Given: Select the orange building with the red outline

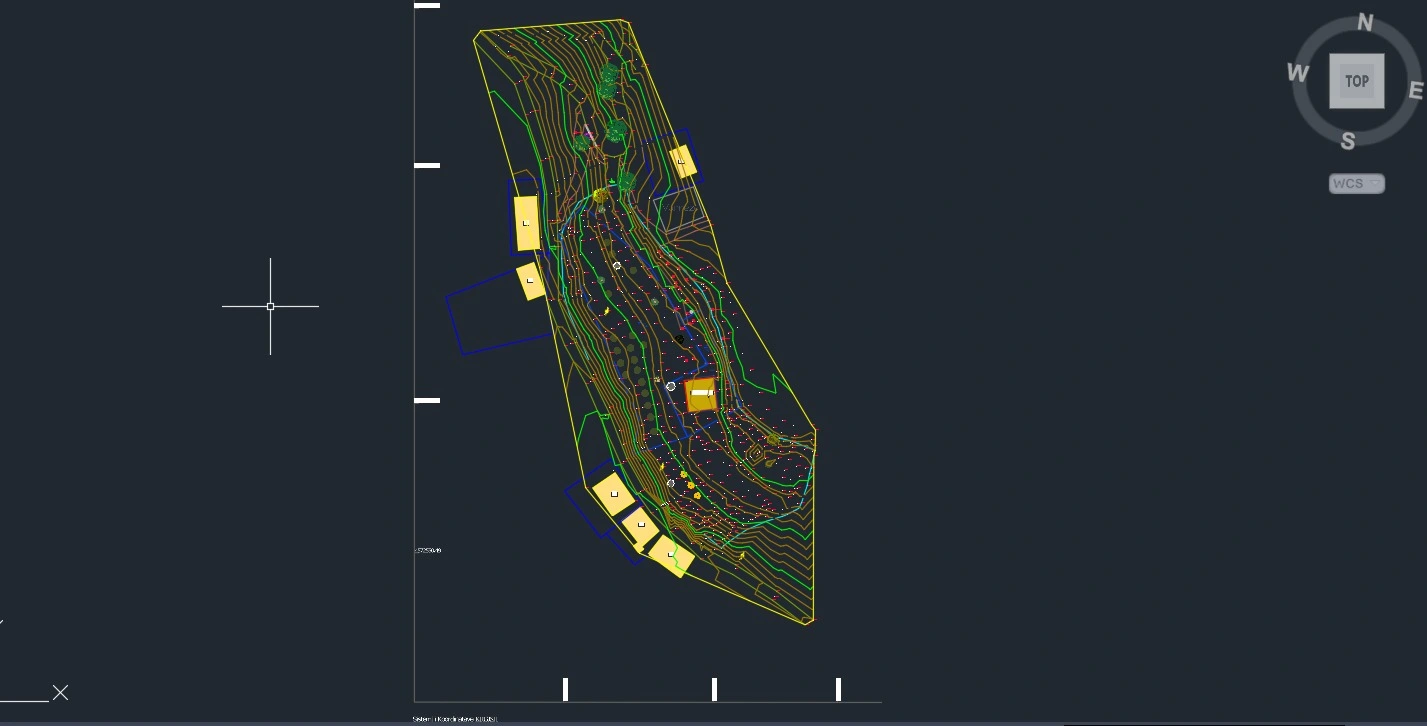Looking at the screenshot, I should coord(701,394).
